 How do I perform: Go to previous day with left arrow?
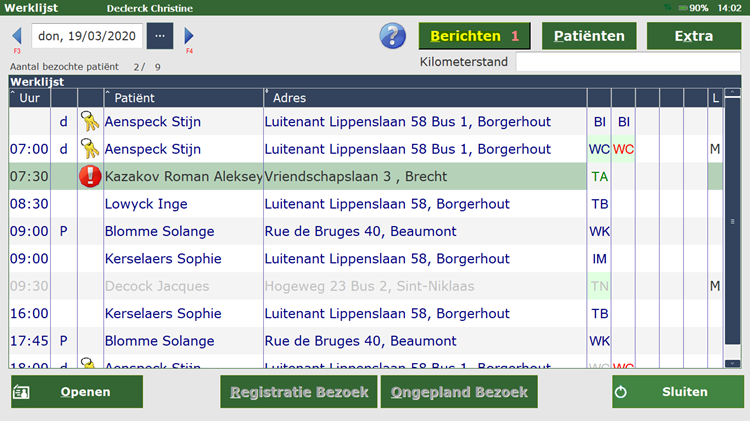coord(16,36)
